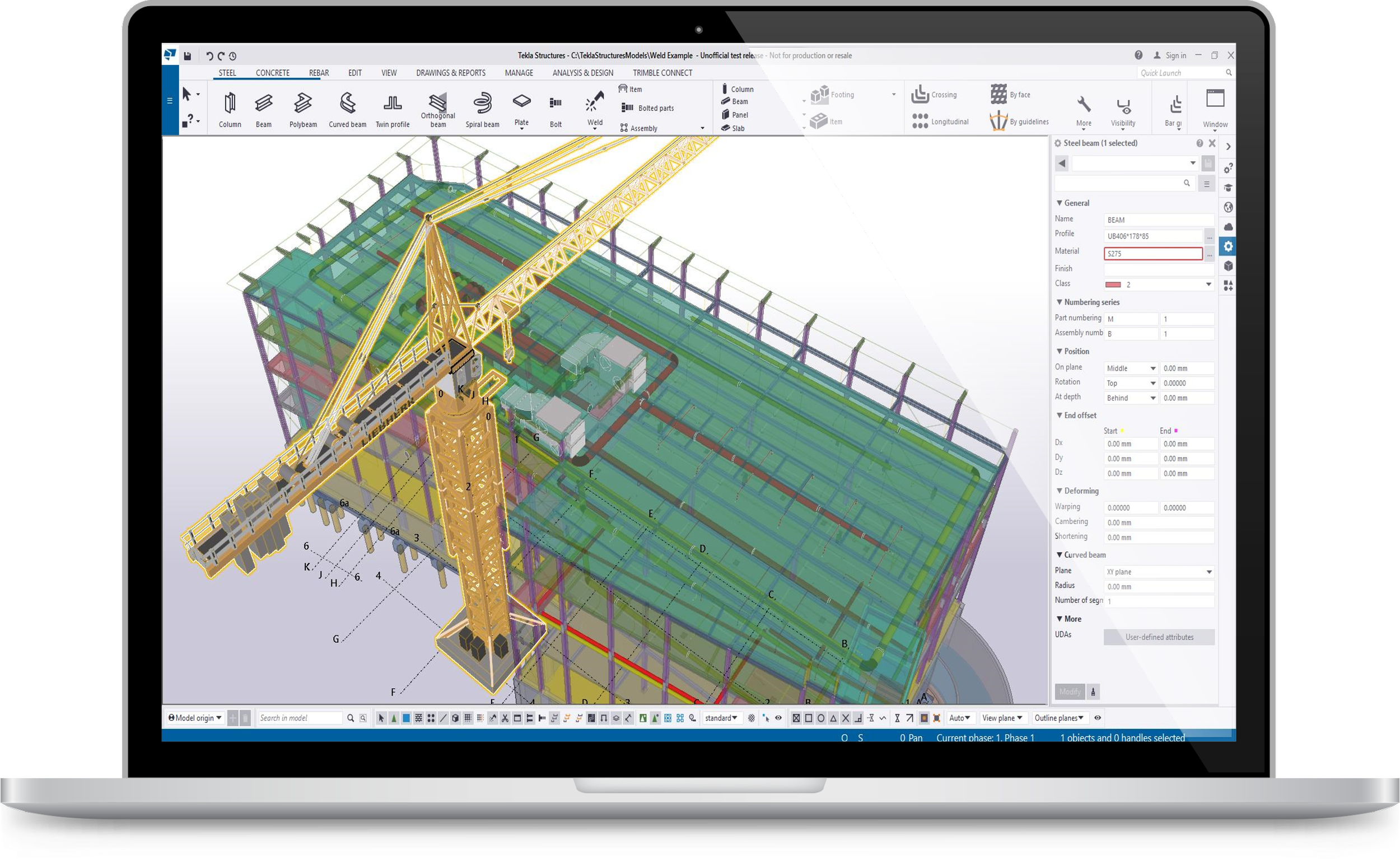
Task: Open the DRAWINGS & REPORTS tab
Action: (451, 73)
